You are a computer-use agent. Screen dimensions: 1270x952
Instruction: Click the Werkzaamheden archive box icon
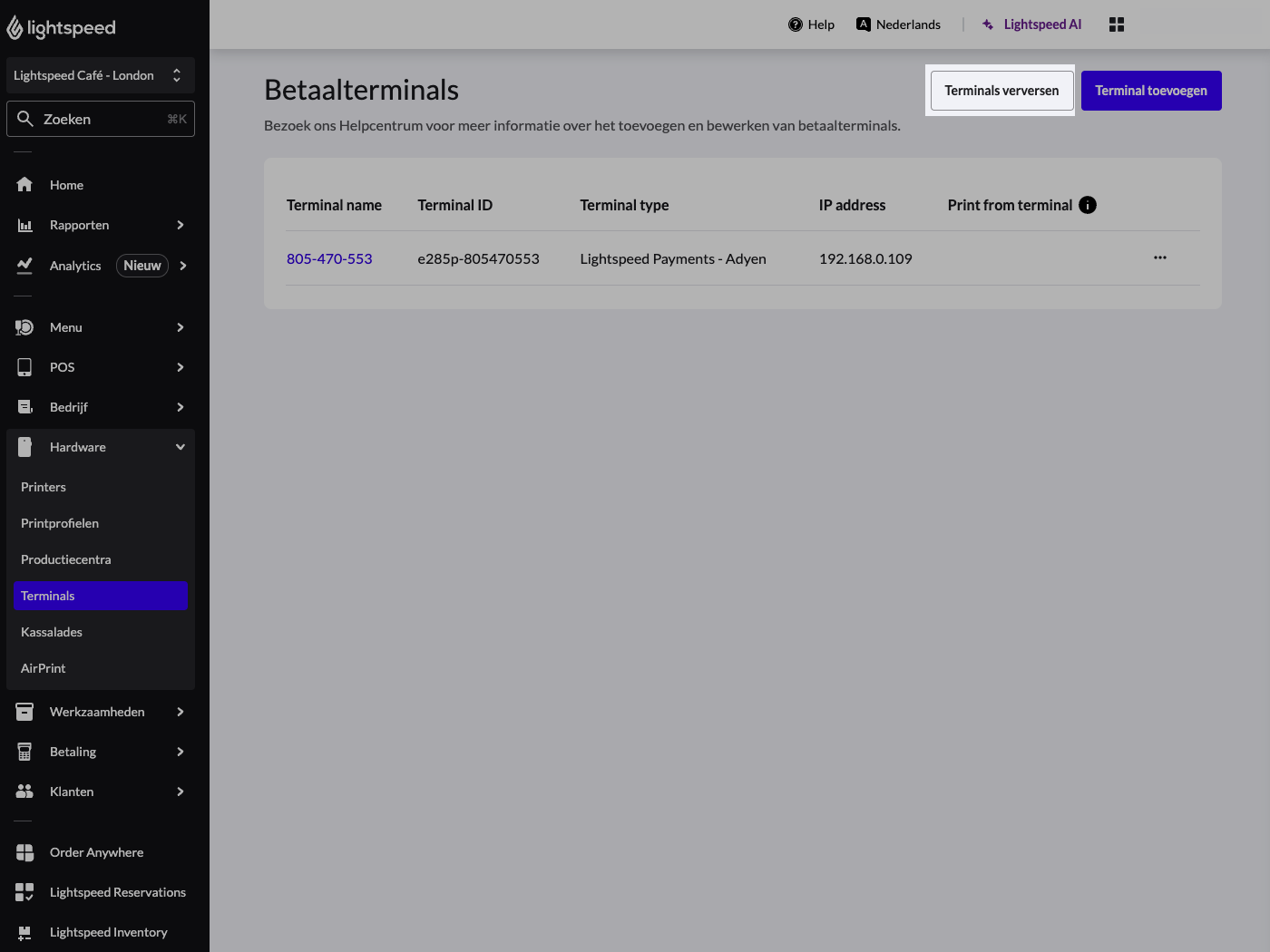[24, 712]
